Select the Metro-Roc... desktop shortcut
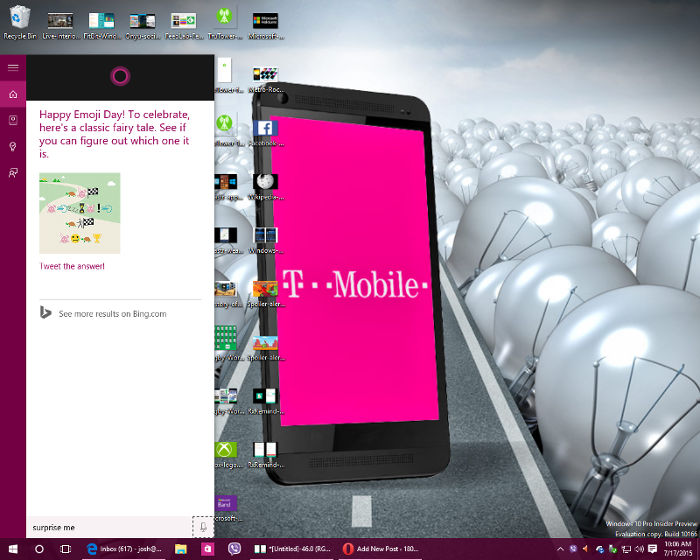Screen dimensions: 700x560 (x=266, y=79)
